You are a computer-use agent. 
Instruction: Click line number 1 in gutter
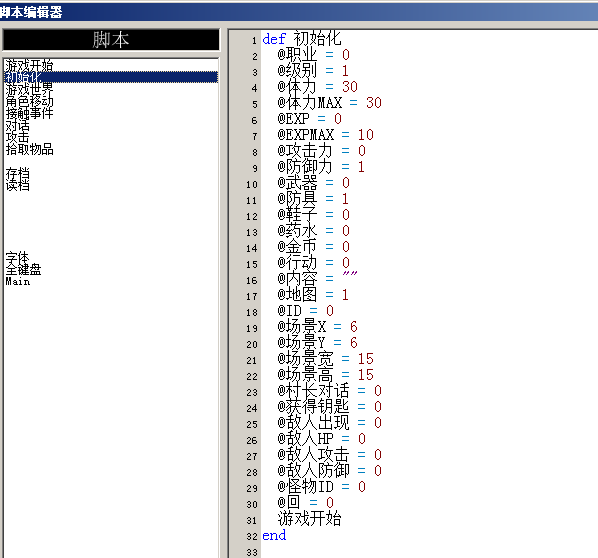(x=254, y=40)
